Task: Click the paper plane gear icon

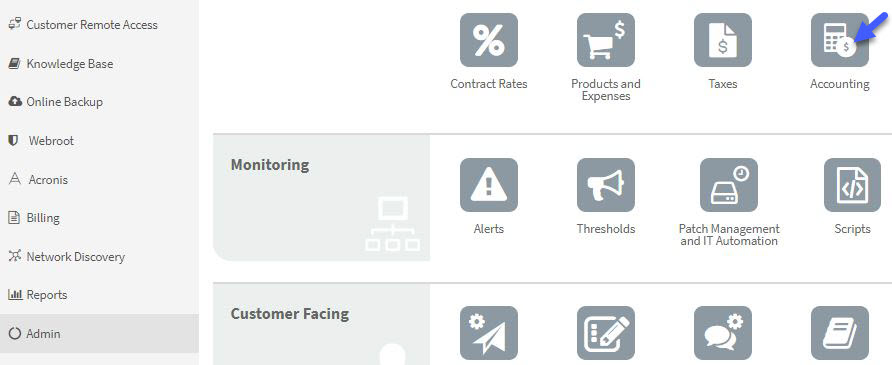Action: pos(489,334)
